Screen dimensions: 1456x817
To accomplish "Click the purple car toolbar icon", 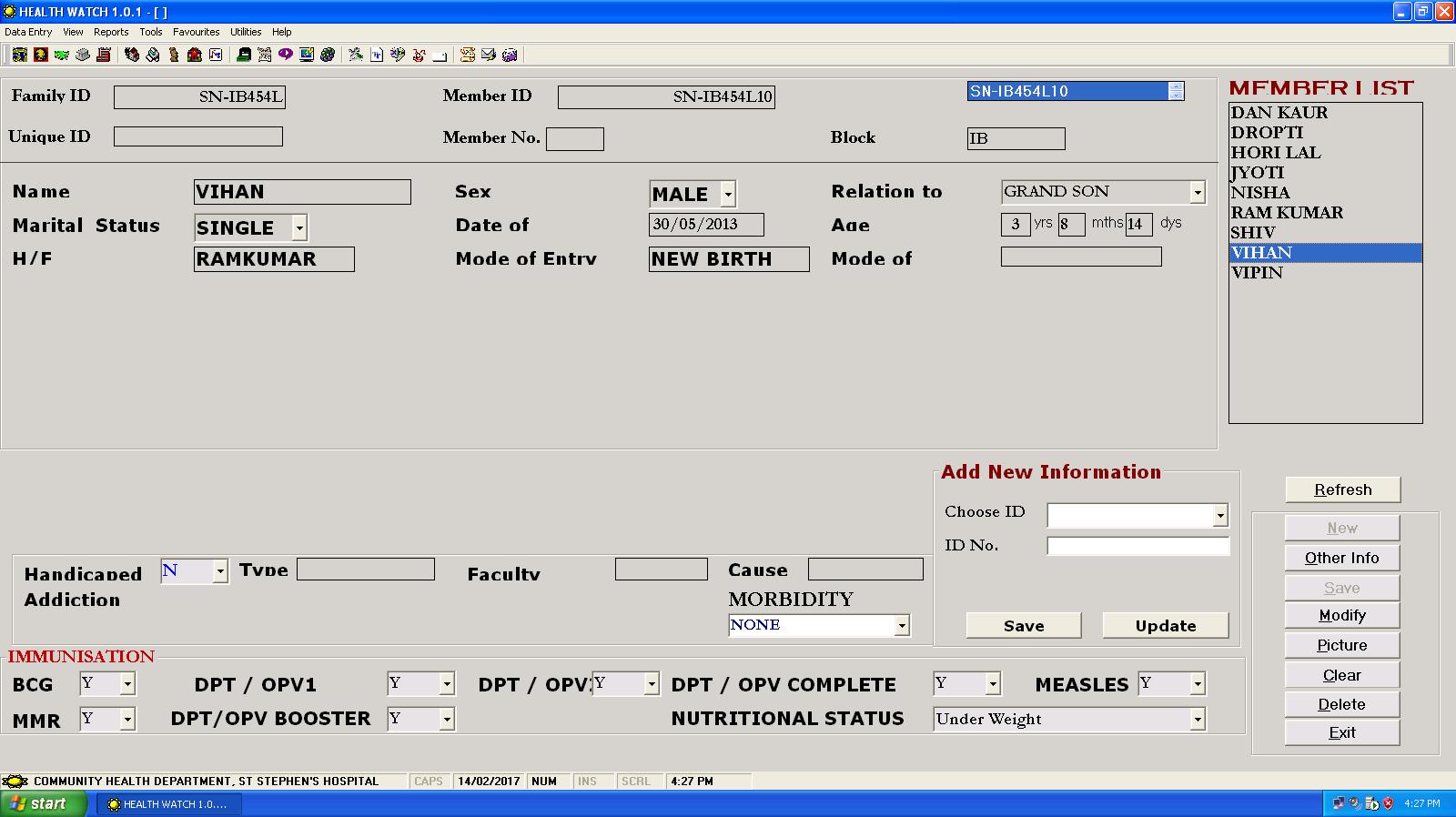I will coord(509,55).
